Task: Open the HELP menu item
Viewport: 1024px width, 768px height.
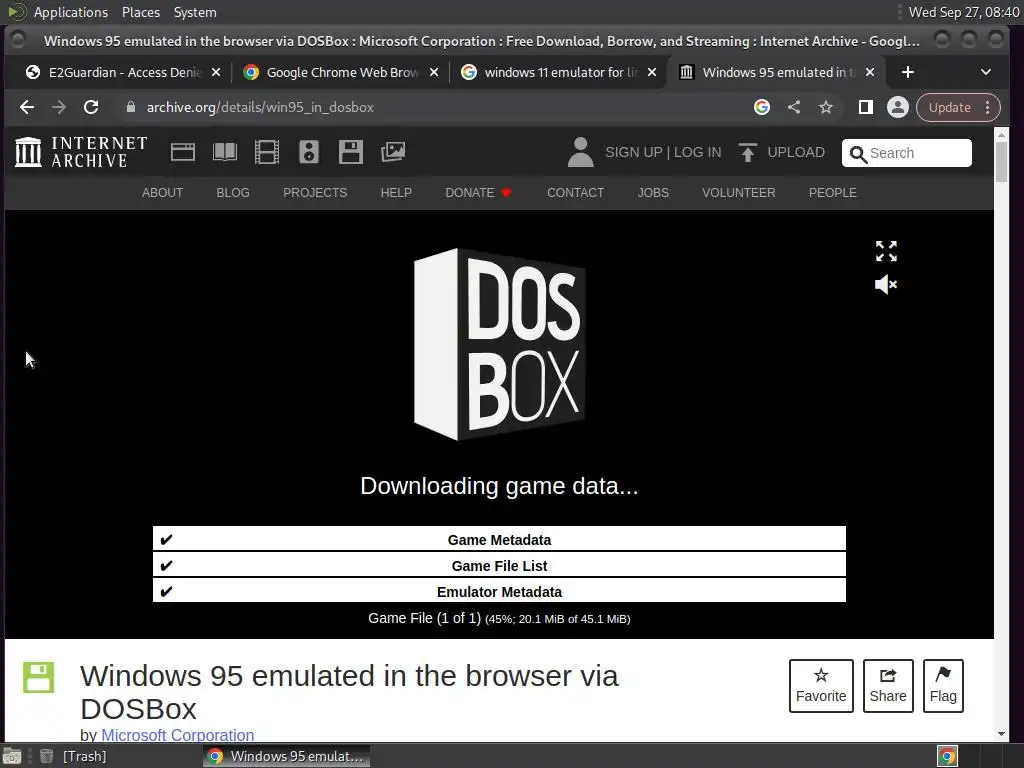Action: tap(396, 193)
